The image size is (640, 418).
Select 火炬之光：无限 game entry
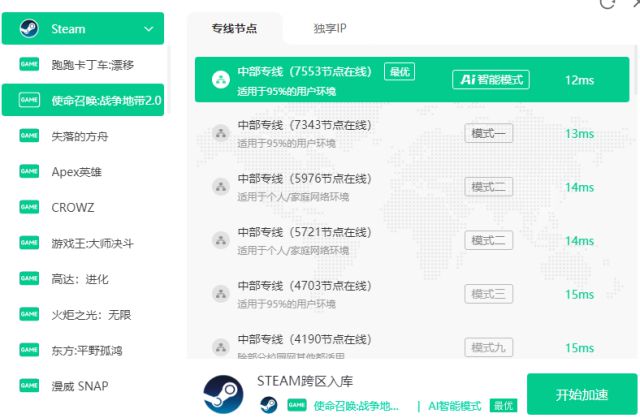pos(83,314)
